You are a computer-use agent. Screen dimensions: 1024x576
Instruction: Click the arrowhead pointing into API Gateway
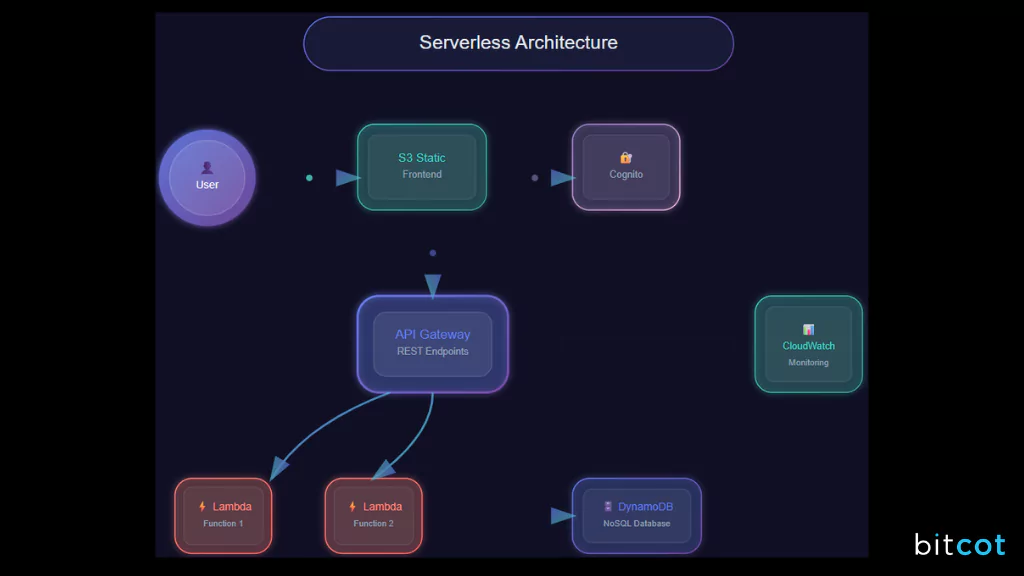click(431, 284)
